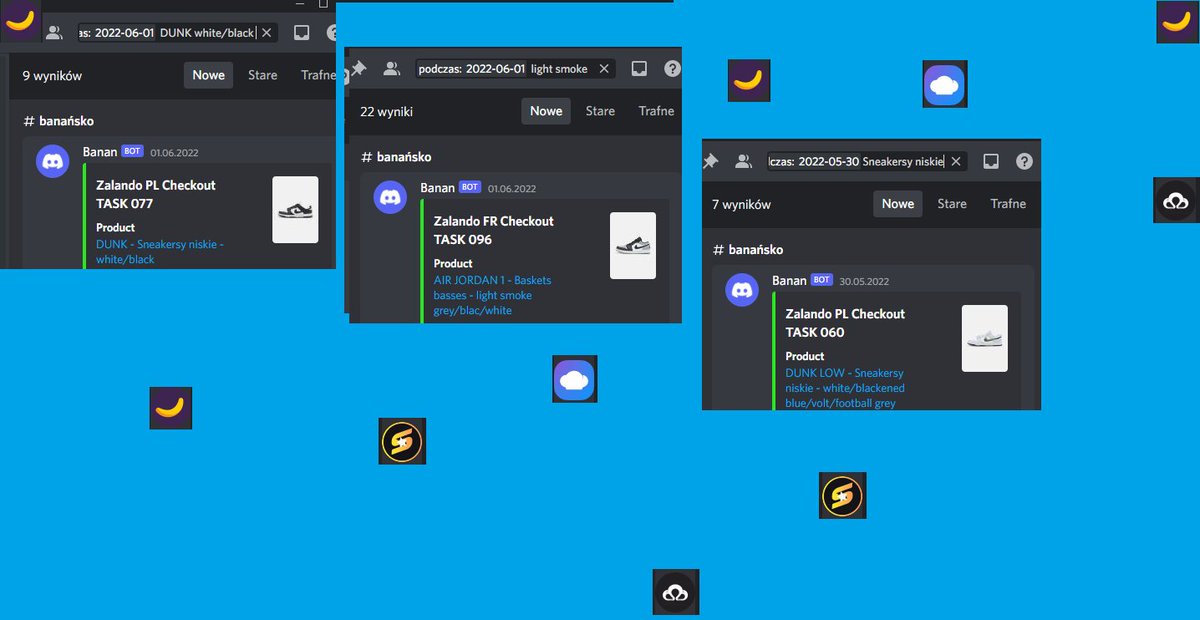Click blue cloud icon below light smoke panel
1200x620 pixels.
pyautogui.click(x=575, y=379)
